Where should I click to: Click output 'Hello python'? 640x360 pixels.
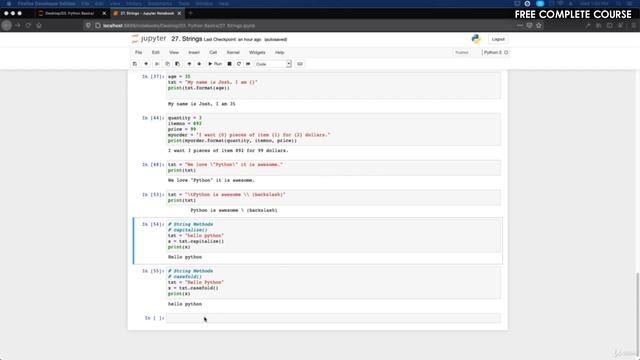(185, 257)
